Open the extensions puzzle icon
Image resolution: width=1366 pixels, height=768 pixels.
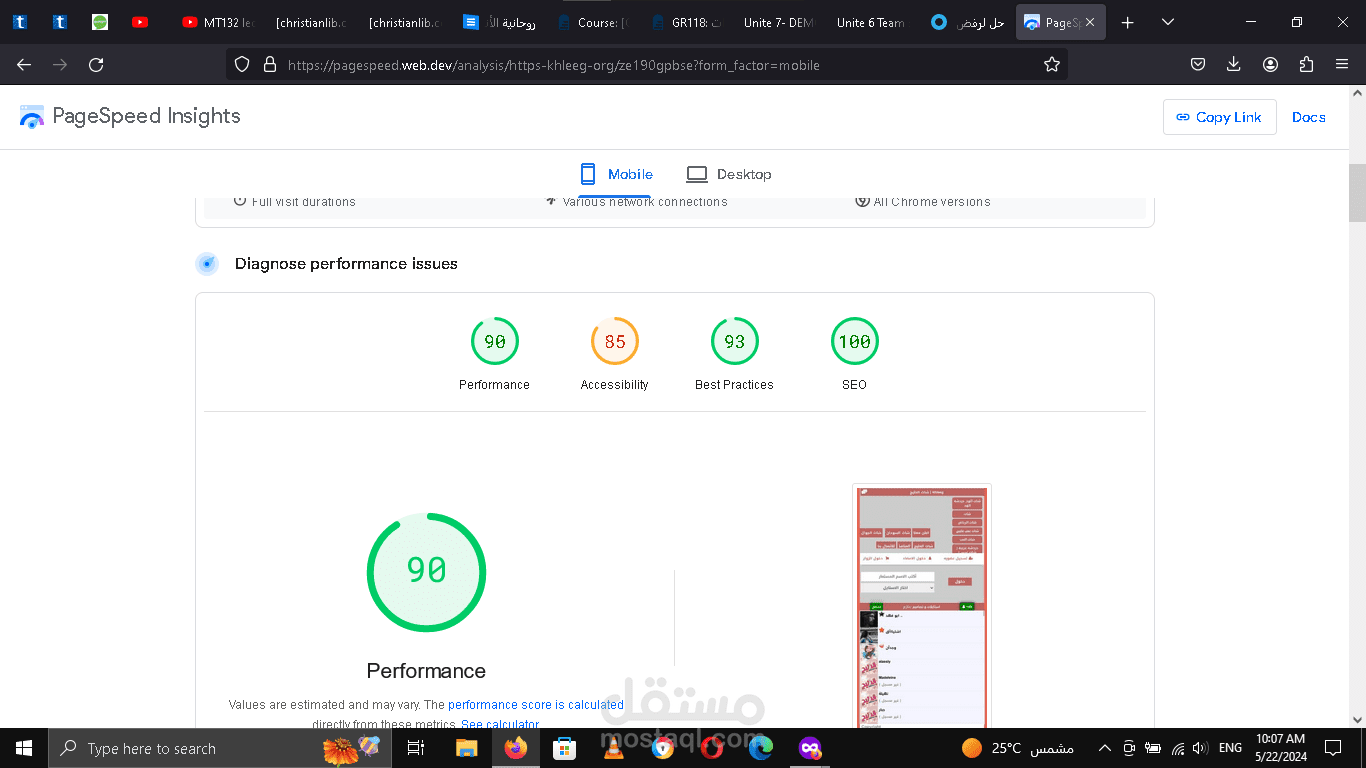click(1306, 65)
